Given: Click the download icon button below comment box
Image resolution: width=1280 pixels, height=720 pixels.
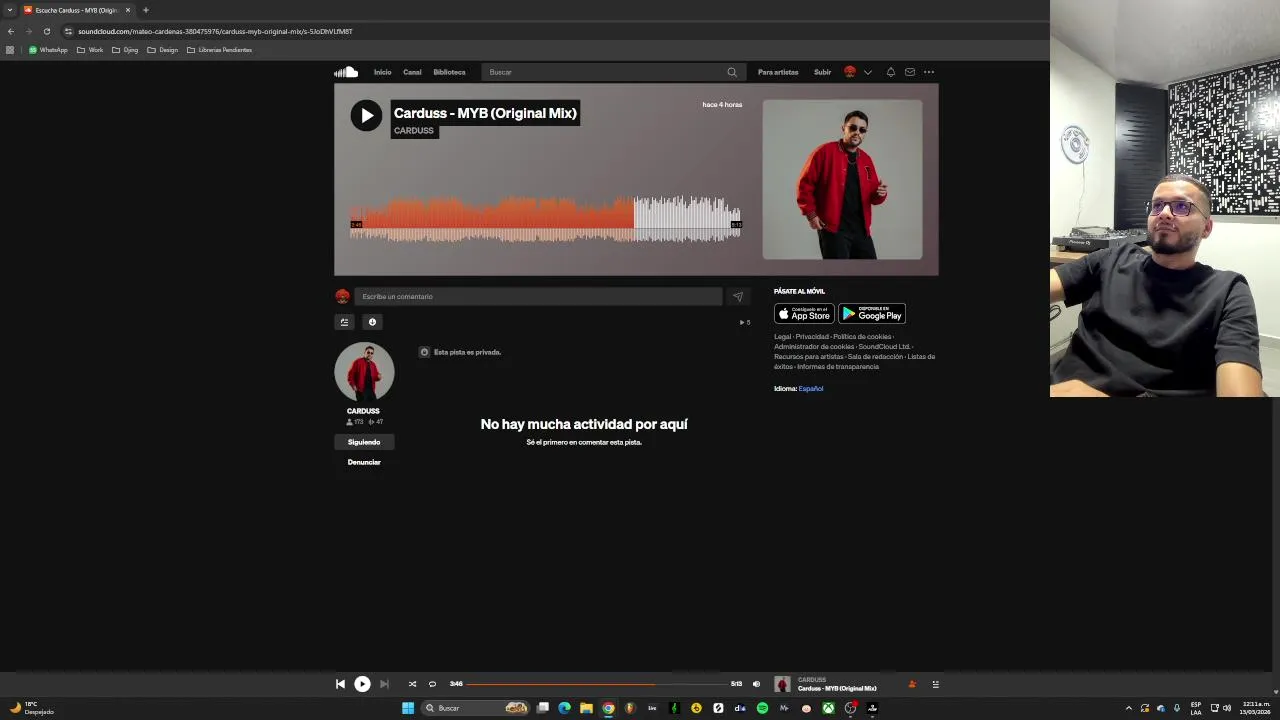Looking at the screenshot, I should coord(372,322).
